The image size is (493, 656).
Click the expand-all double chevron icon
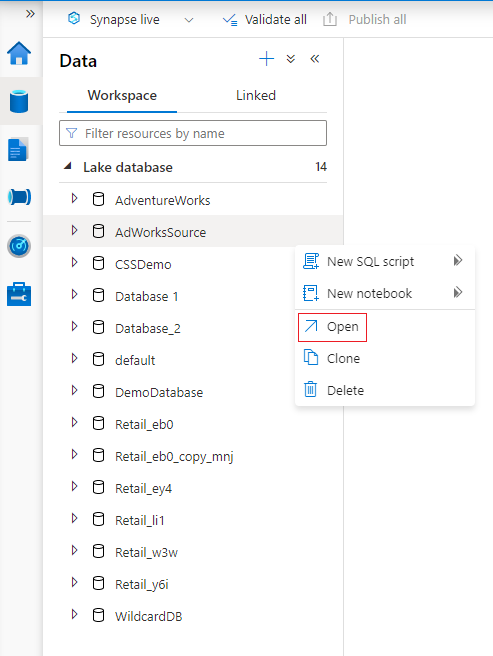(291, 59)
